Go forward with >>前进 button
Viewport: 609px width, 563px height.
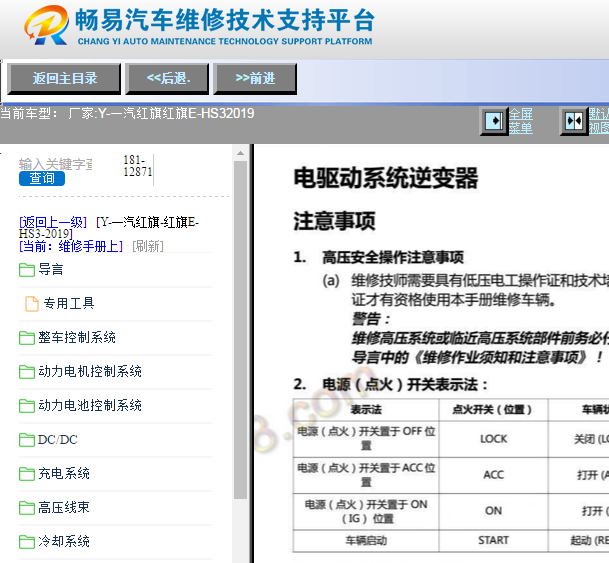click(255, 79)
